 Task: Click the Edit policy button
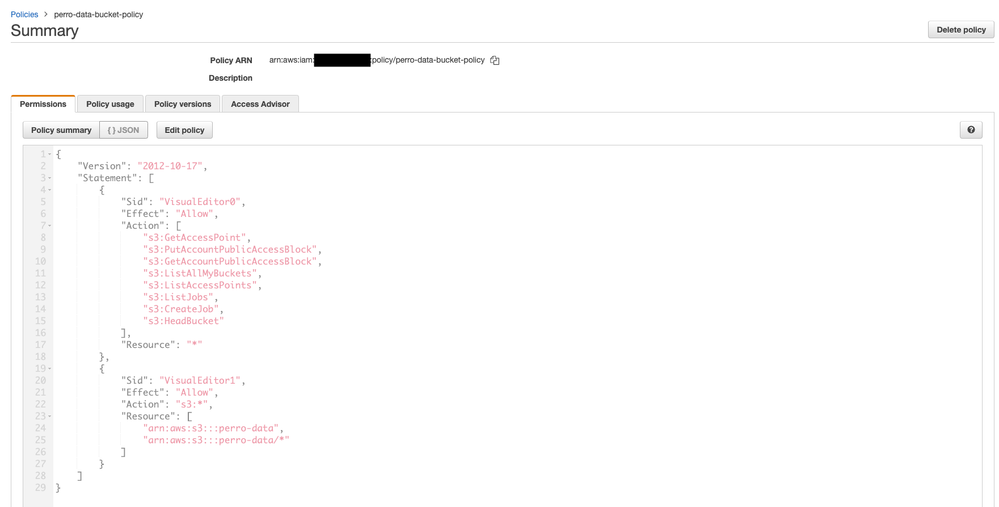(x=185, y=130)
